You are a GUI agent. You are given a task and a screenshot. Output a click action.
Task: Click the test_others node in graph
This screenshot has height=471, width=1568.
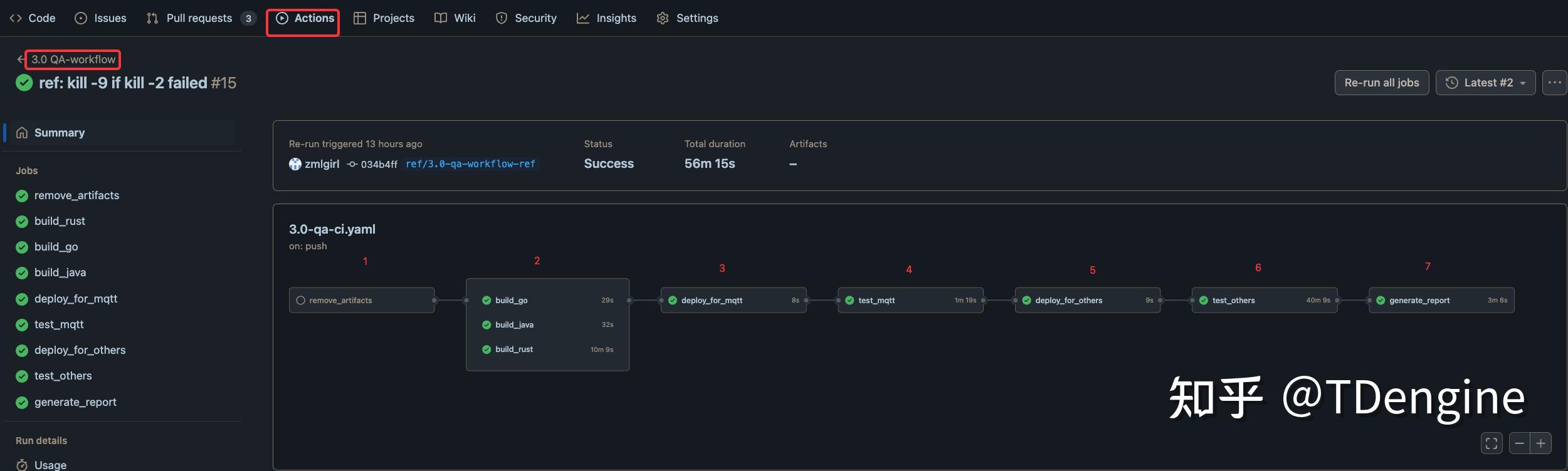1265,300
